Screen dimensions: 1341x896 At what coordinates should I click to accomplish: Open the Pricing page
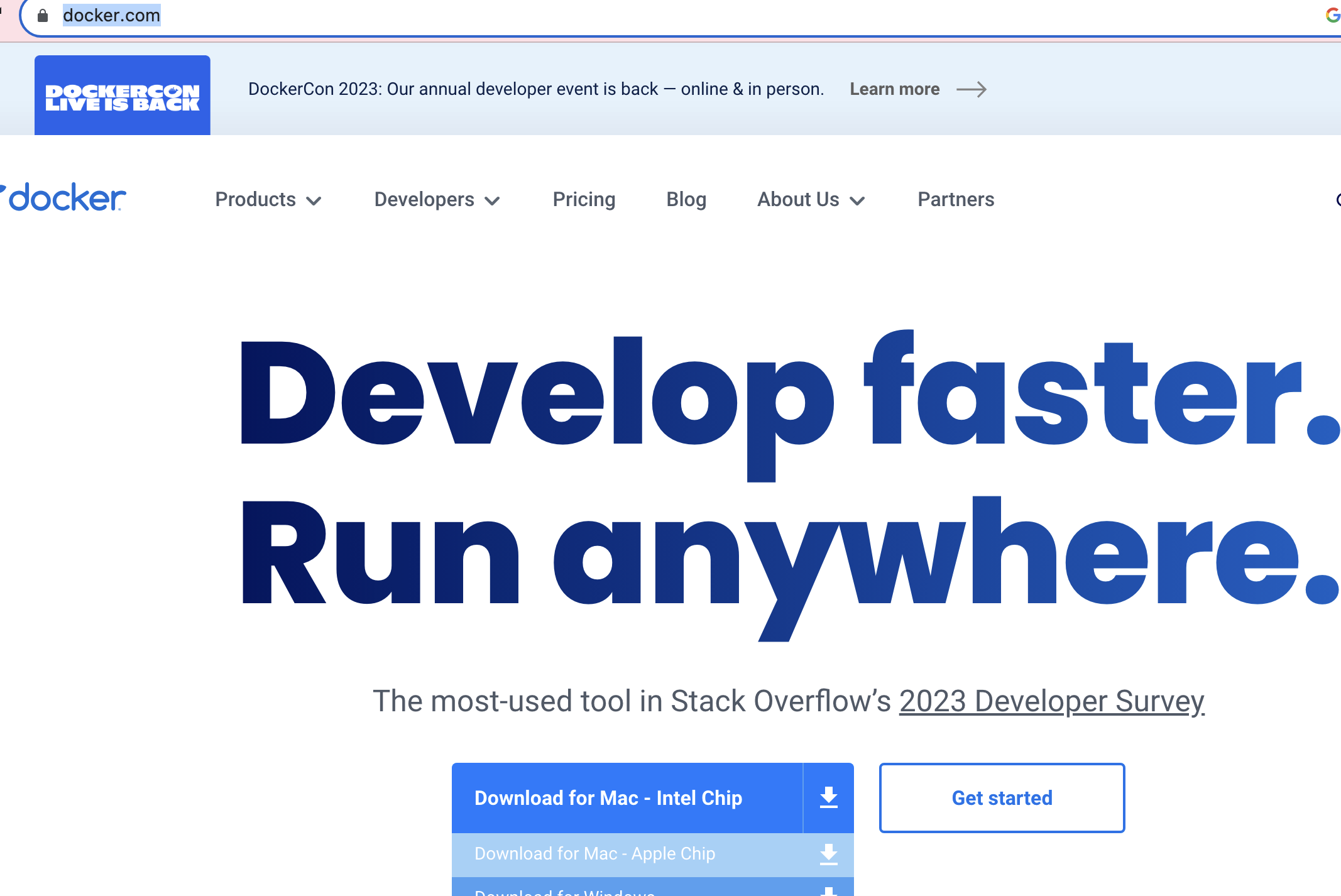pos(584,200)
